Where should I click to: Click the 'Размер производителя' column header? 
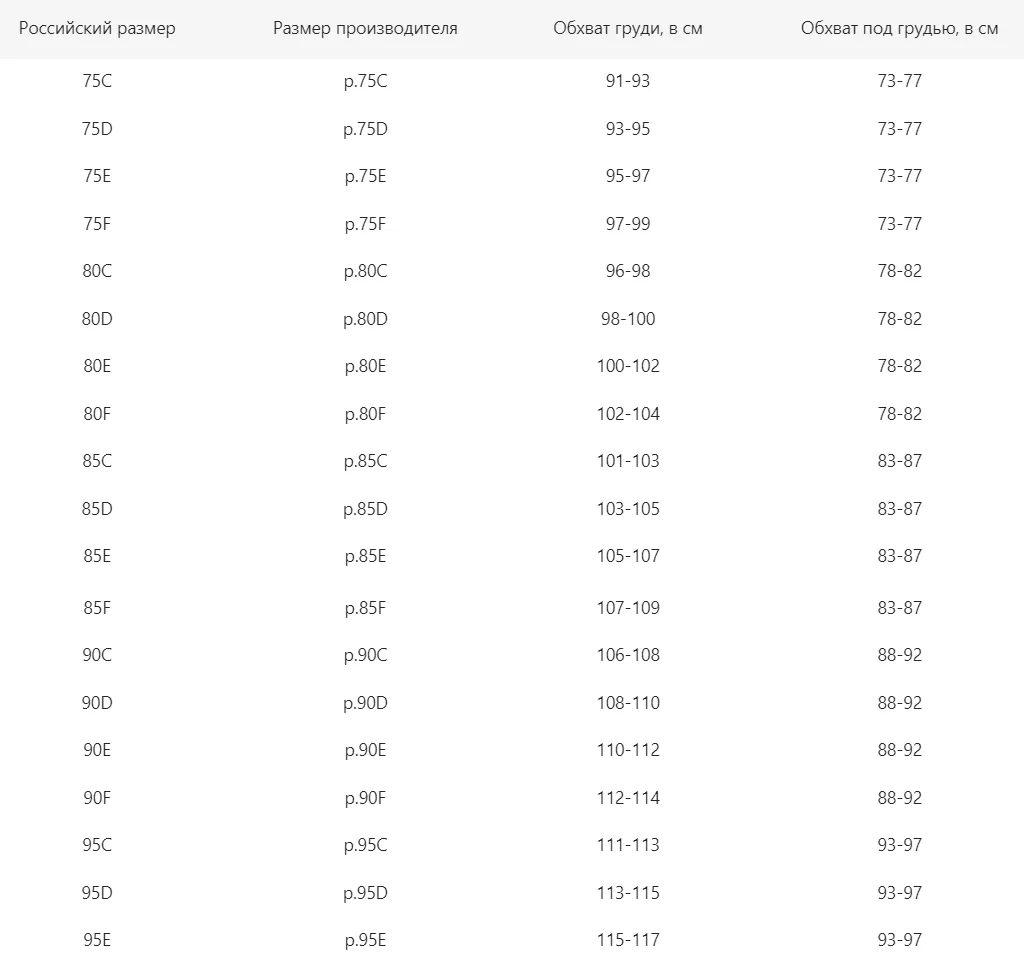pos(365,28)
